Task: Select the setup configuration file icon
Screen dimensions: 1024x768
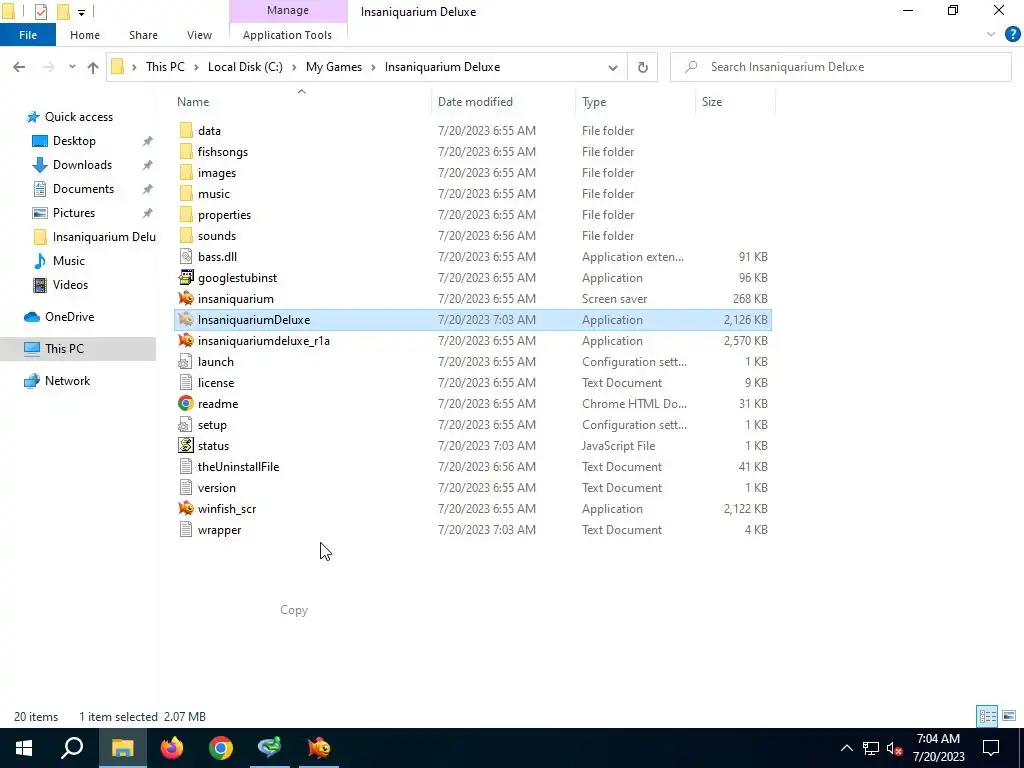Action: pyautogui.click(x=186, y=424)
